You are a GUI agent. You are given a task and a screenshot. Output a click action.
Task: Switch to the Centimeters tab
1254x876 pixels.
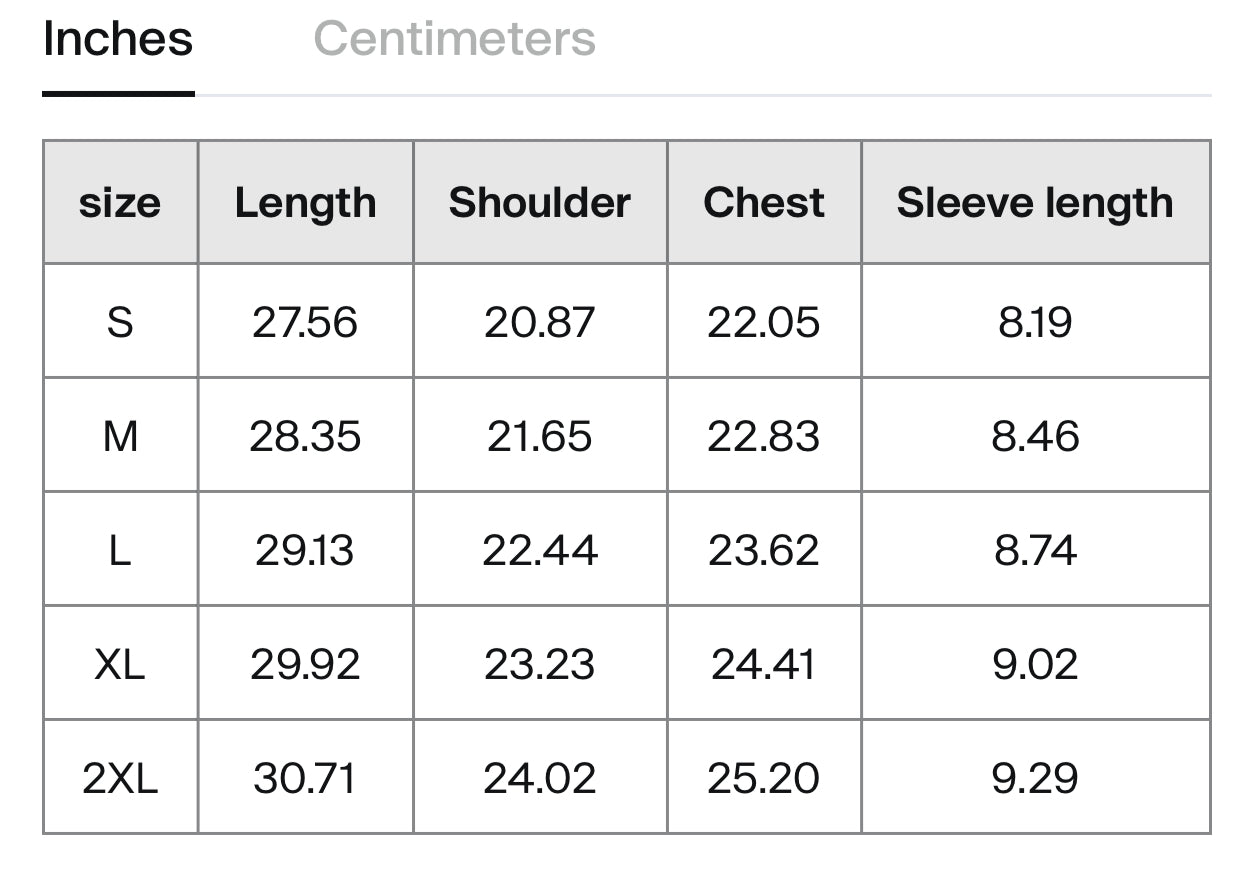[454, 40]
